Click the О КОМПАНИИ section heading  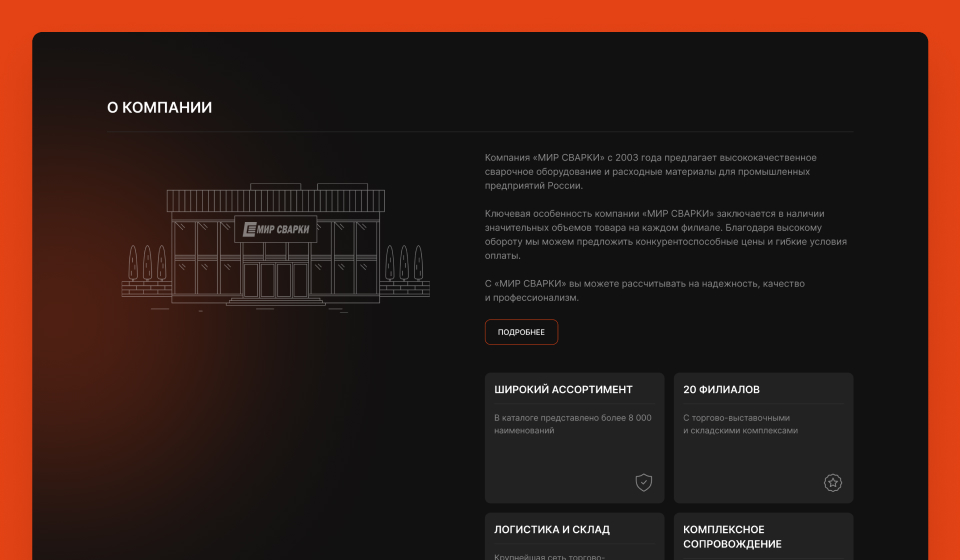tap(159, 108)
